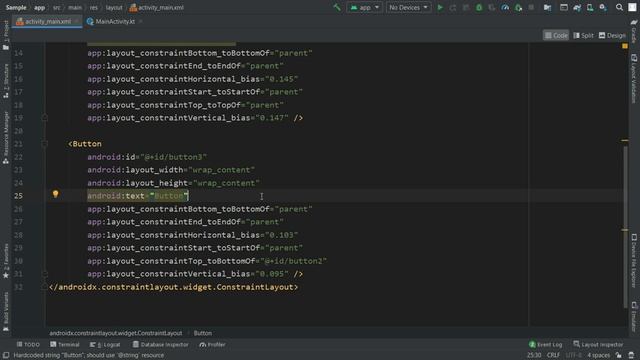Open the Emulator side panel
Viewport: 640px width, 360px height.
click(634, 316)
